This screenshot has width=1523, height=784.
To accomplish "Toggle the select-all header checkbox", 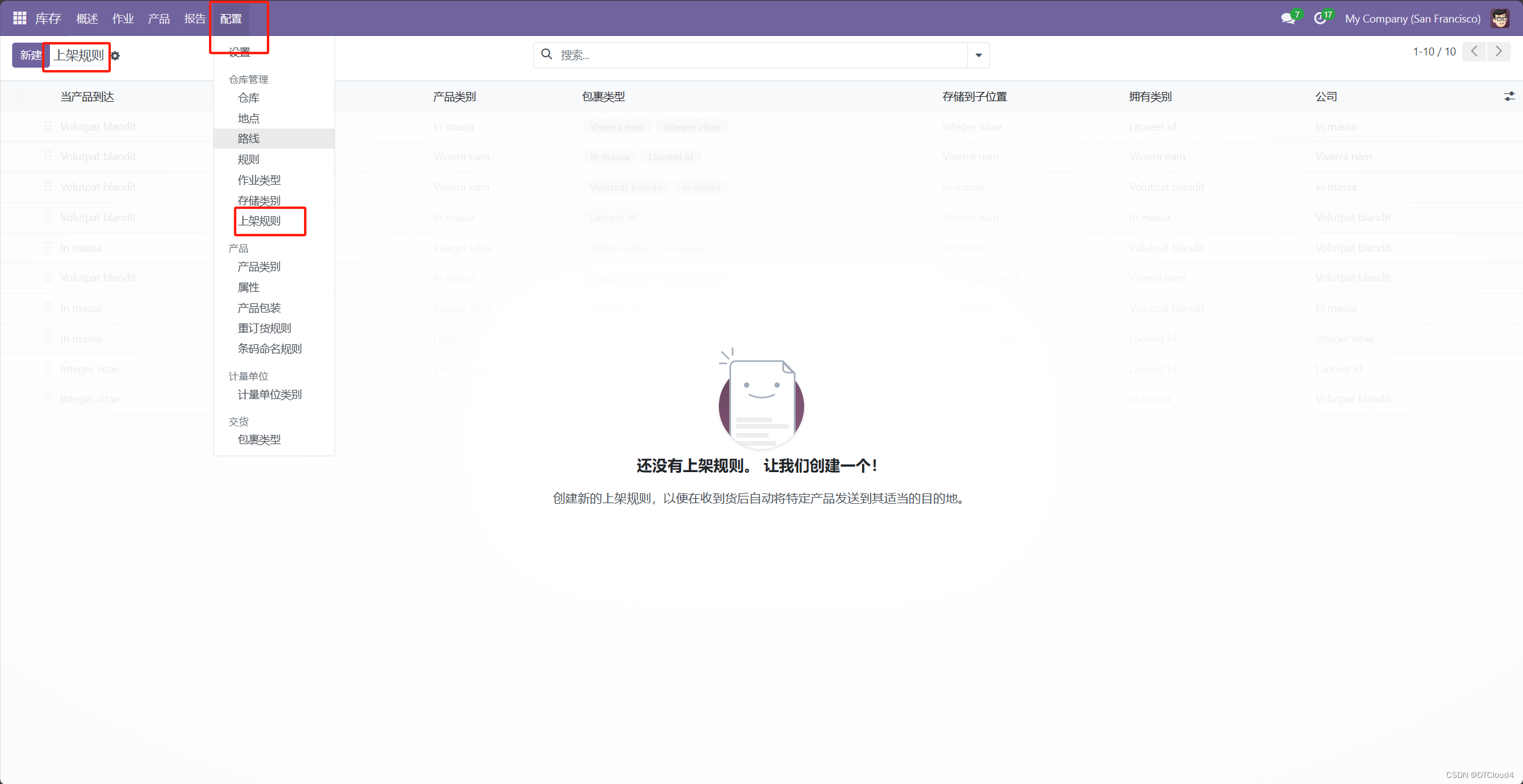I will pyautogui.click(x=18, y=96).
